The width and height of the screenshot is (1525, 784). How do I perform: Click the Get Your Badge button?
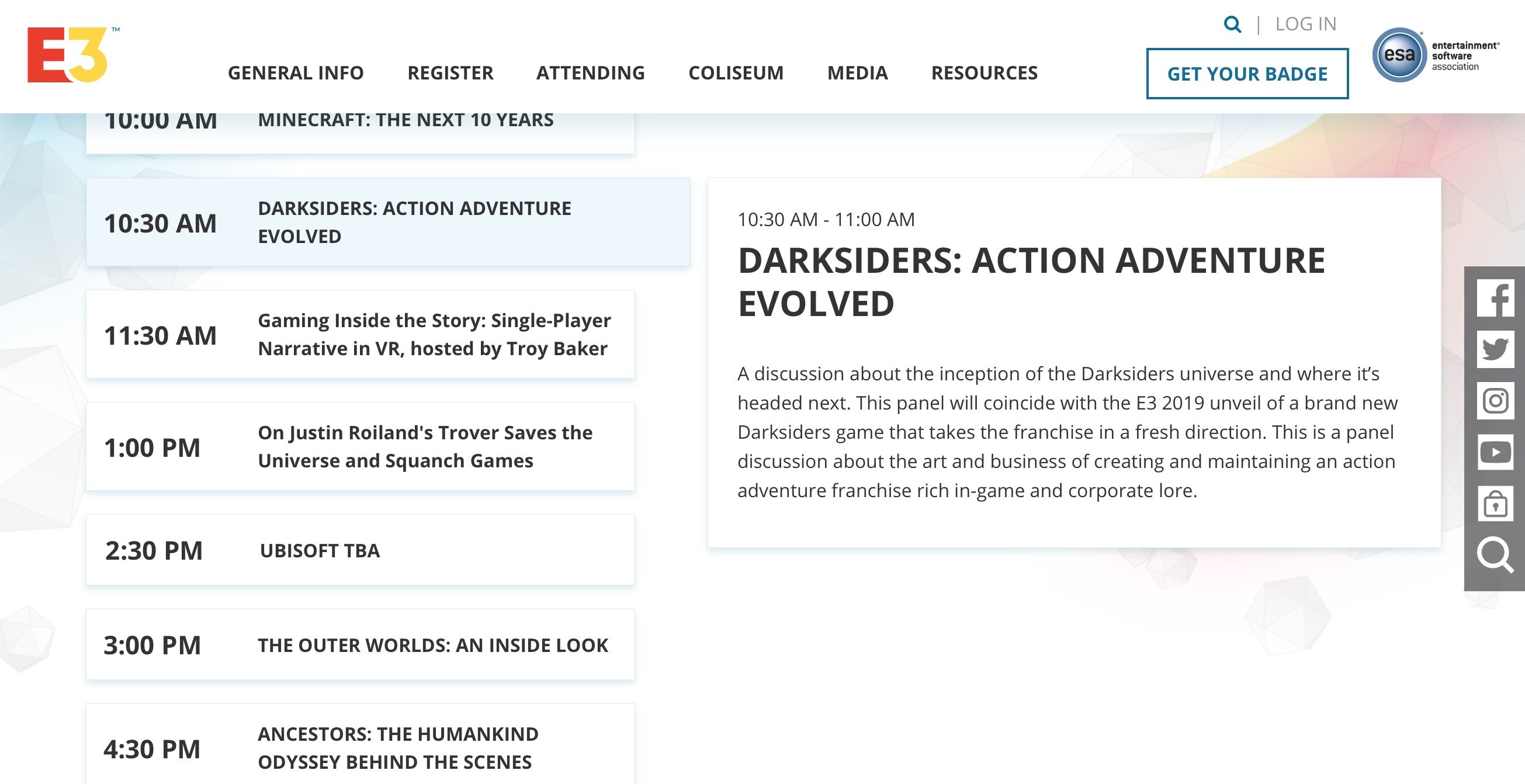pos(1247,74)
